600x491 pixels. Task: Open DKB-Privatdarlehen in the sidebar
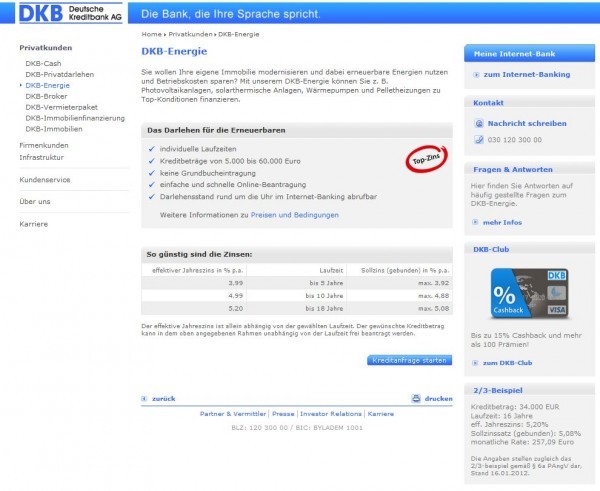point(60,75)
